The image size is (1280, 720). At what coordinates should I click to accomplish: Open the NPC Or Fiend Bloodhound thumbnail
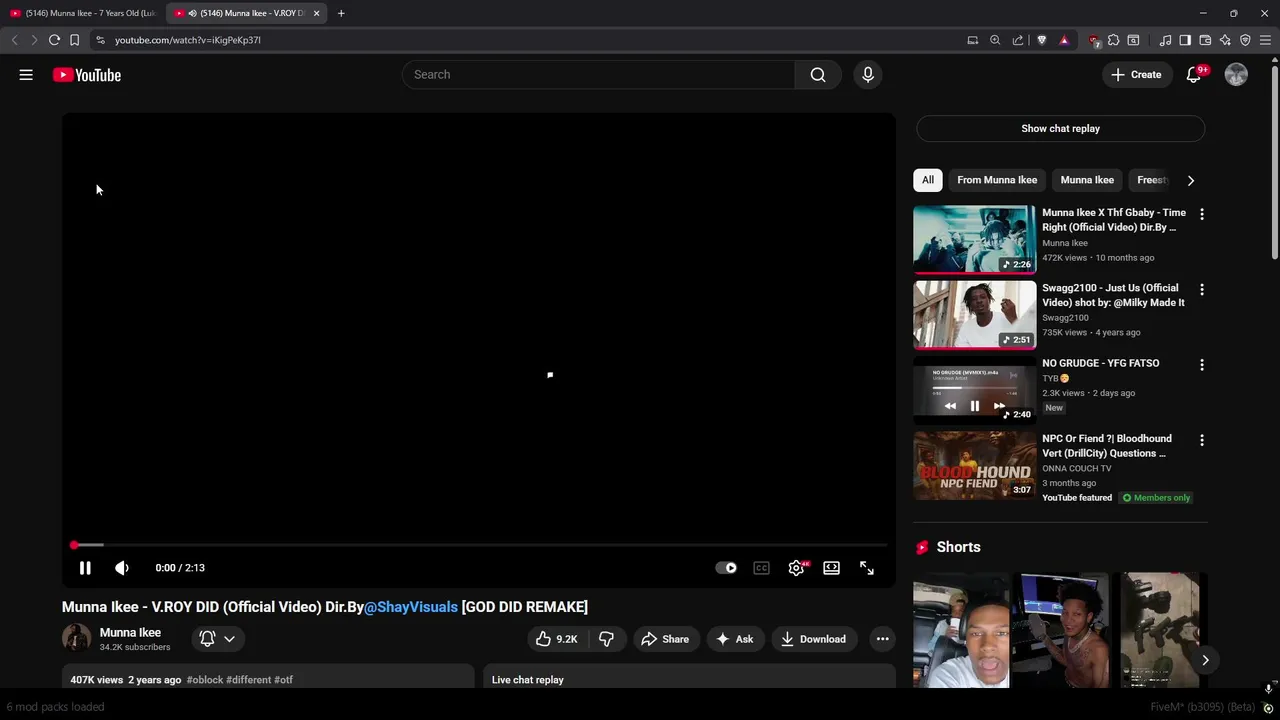click(x=975, y=465)
